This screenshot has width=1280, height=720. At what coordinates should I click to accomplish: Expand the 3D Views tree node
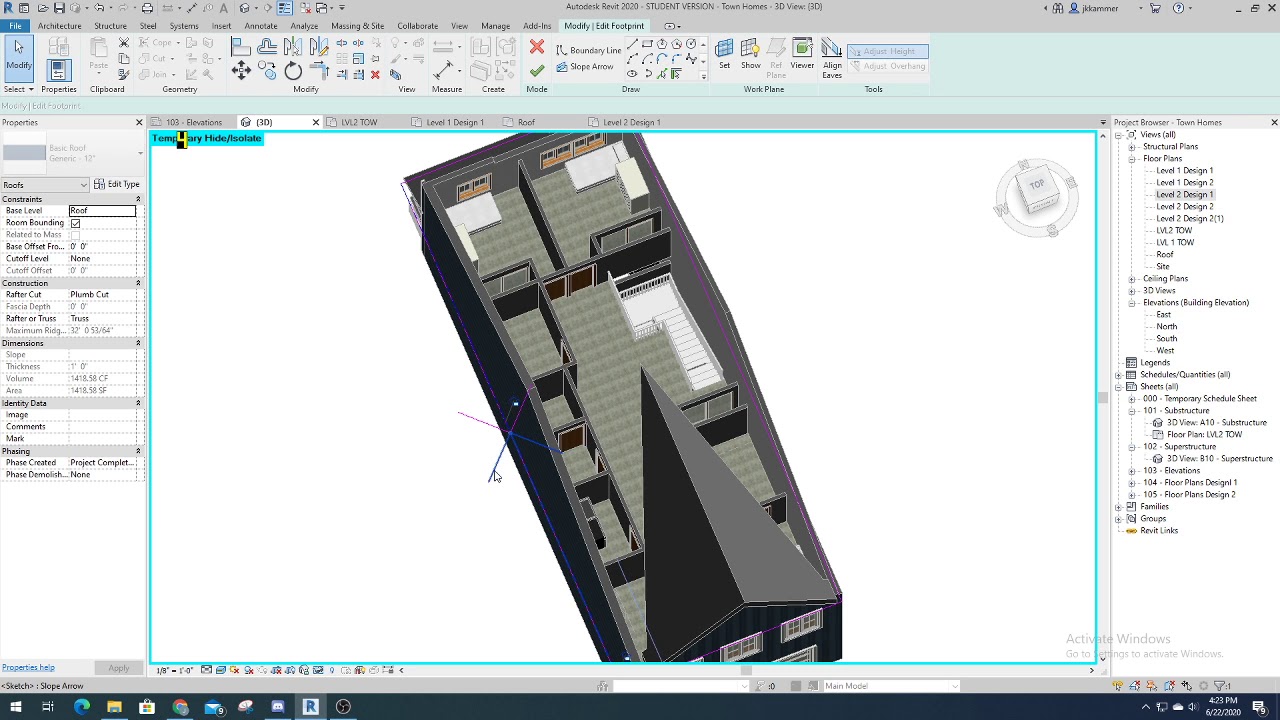(x=1132, y=291)
